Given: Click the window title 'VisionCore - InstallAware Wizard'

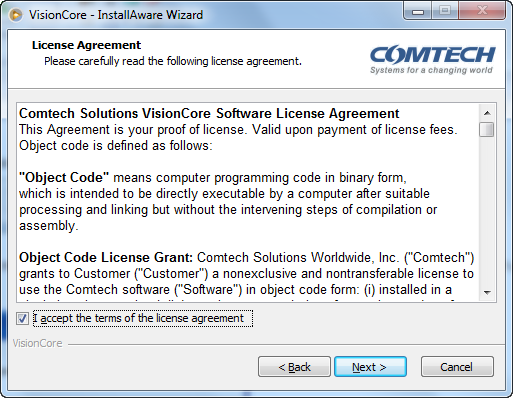Looking at the screenshot, I should (x=116, y=15).
